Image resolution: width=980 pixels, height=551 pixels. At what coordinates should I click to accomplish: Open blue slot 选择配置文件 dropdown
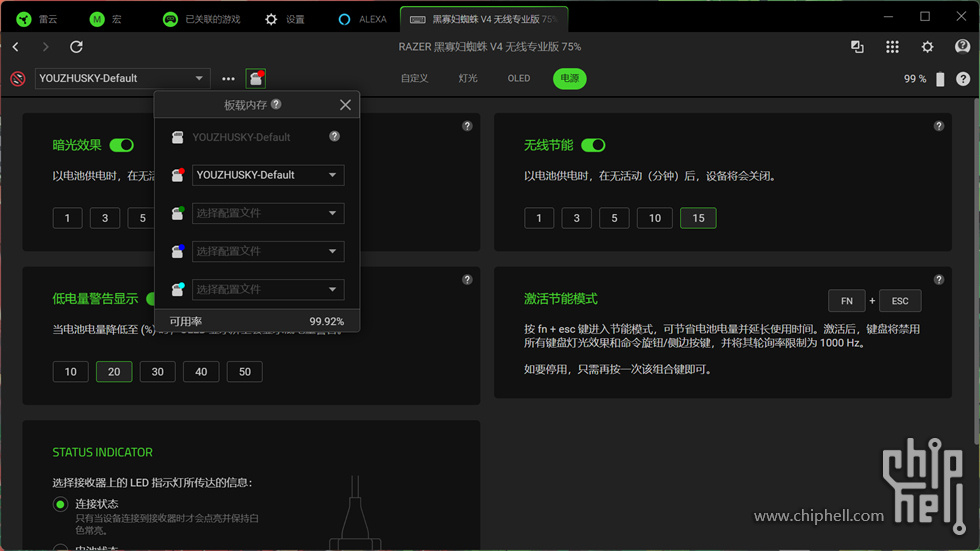(x=268, y=251)
